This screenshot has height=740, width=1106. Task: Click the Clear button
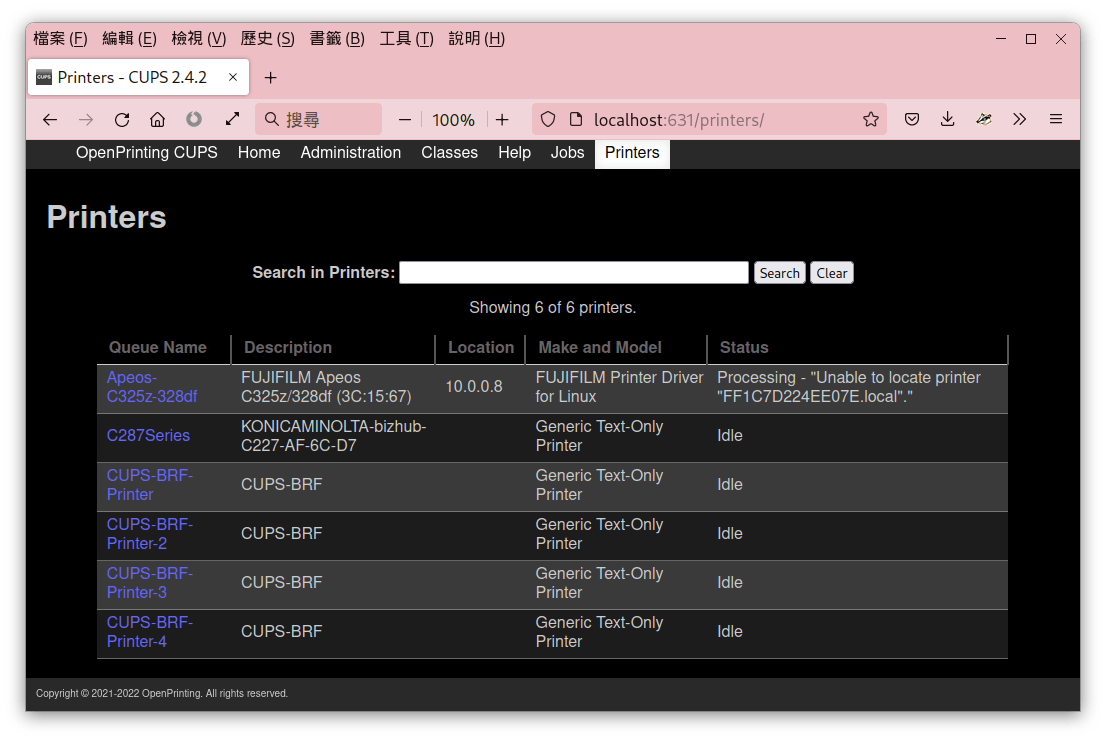coord(832,273)
